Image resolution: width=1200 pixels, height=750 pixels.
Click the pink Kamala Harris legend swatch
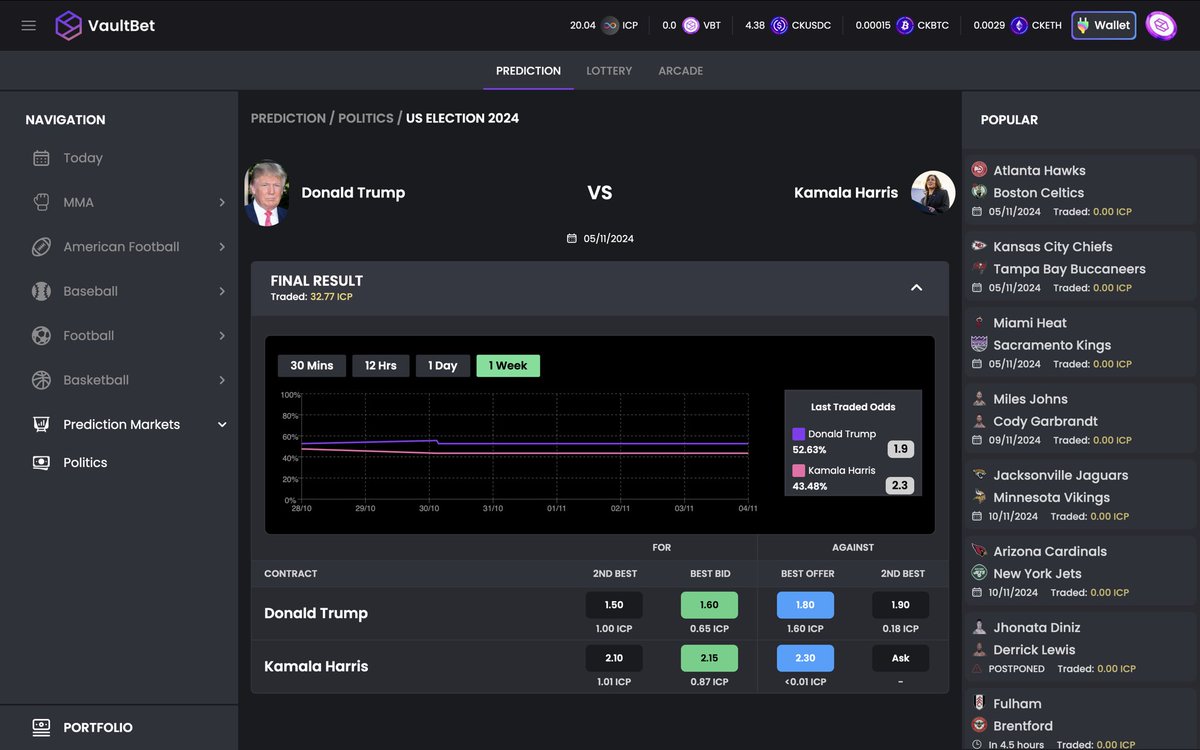pos(798,470)
